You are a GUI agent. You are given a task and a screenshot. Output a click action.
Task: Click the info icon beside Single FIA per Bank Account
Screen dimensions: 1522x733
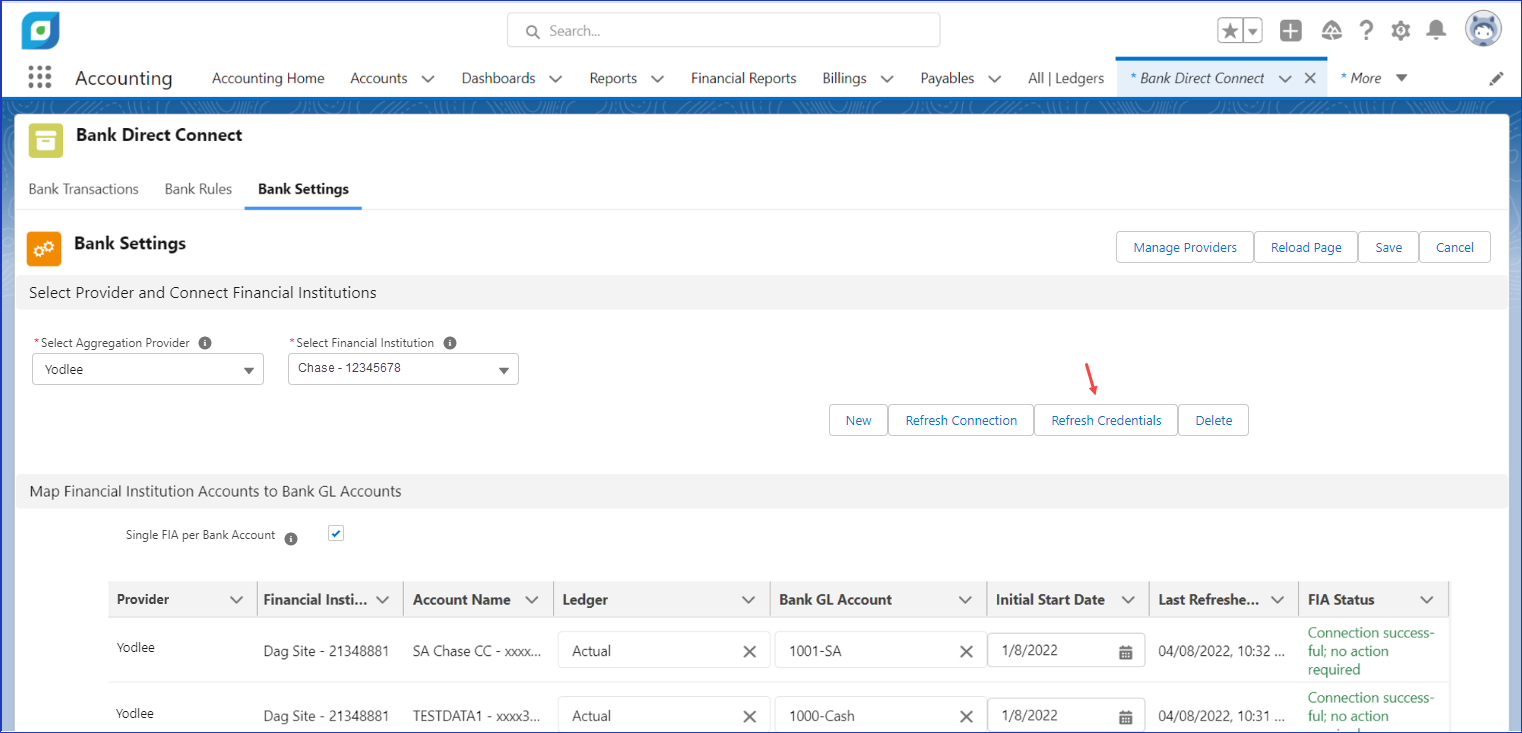click(291, 539)
